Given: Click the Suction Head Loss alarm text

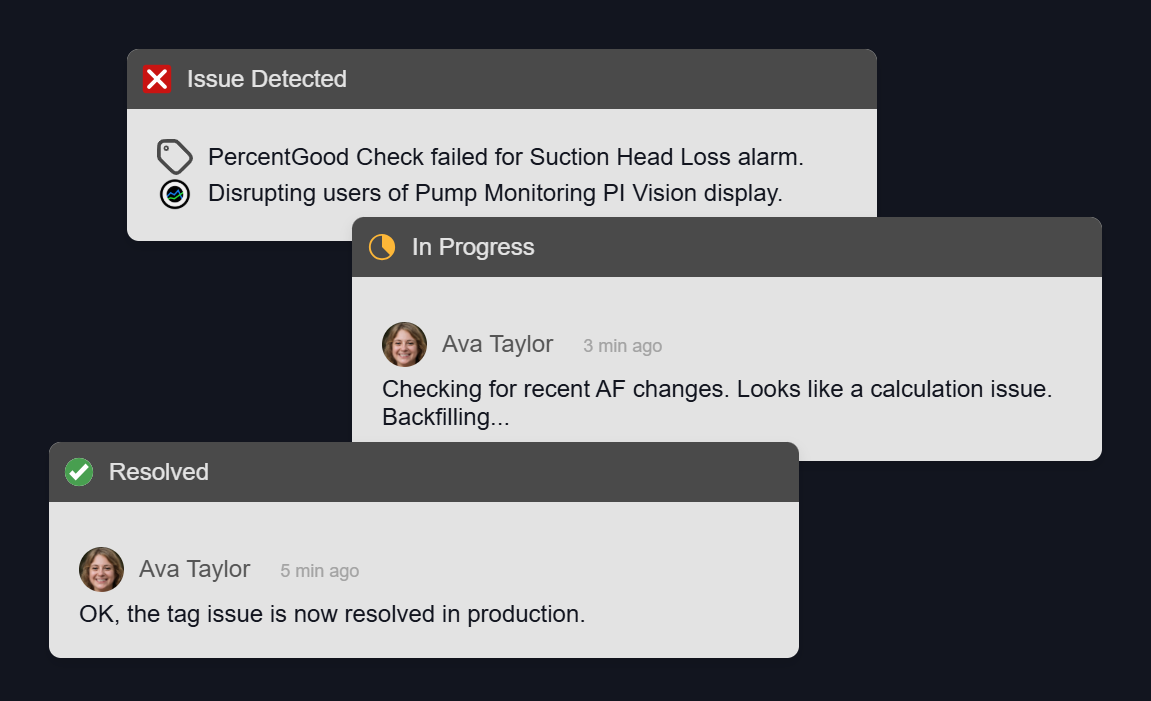Looking at the screenshot, I should point(667,157).
